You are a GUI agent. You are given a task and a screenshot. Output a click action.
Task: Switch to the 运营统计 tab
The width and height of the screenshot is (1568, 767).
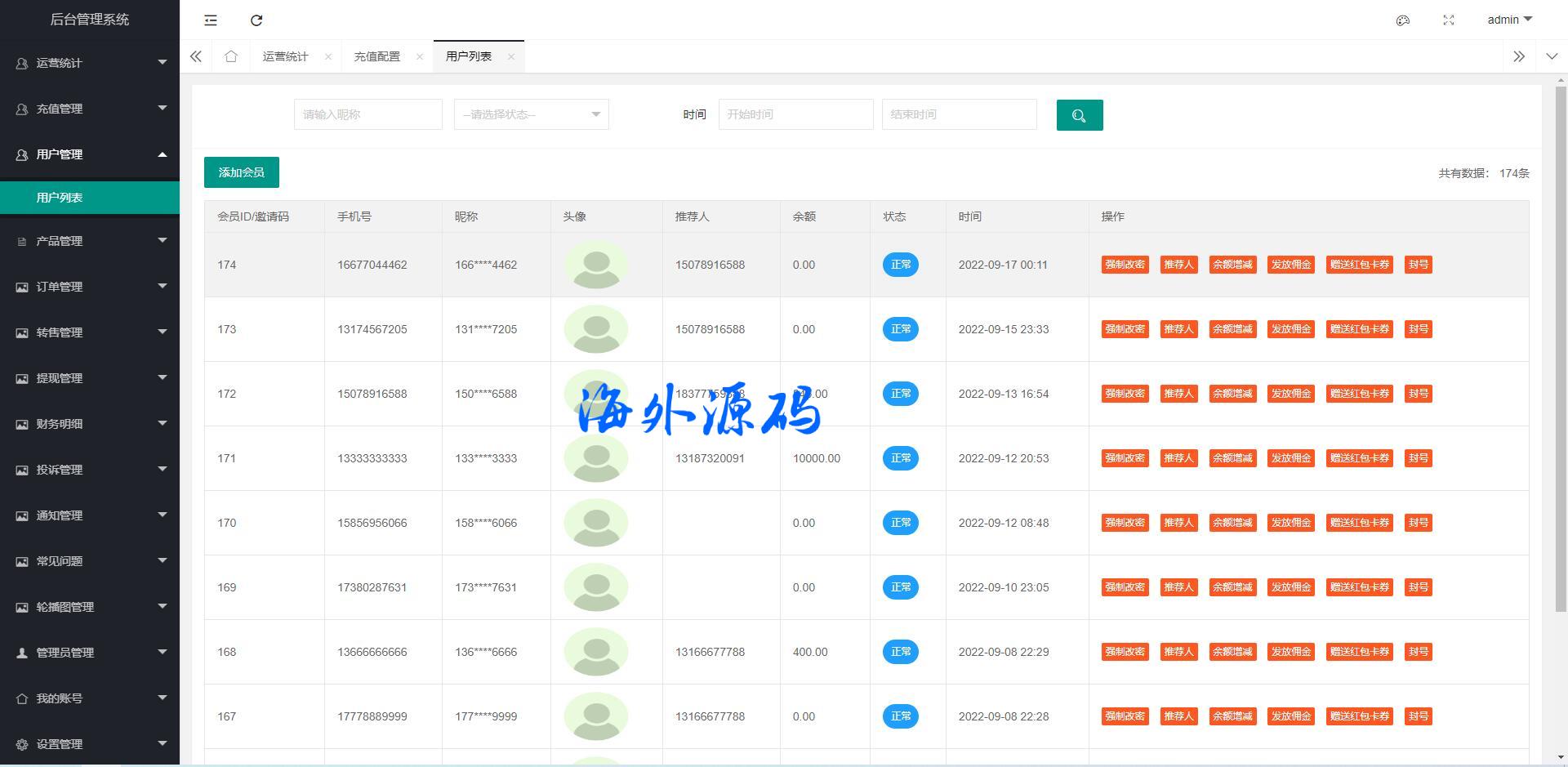pyautogui.click(x=285, y=56)
